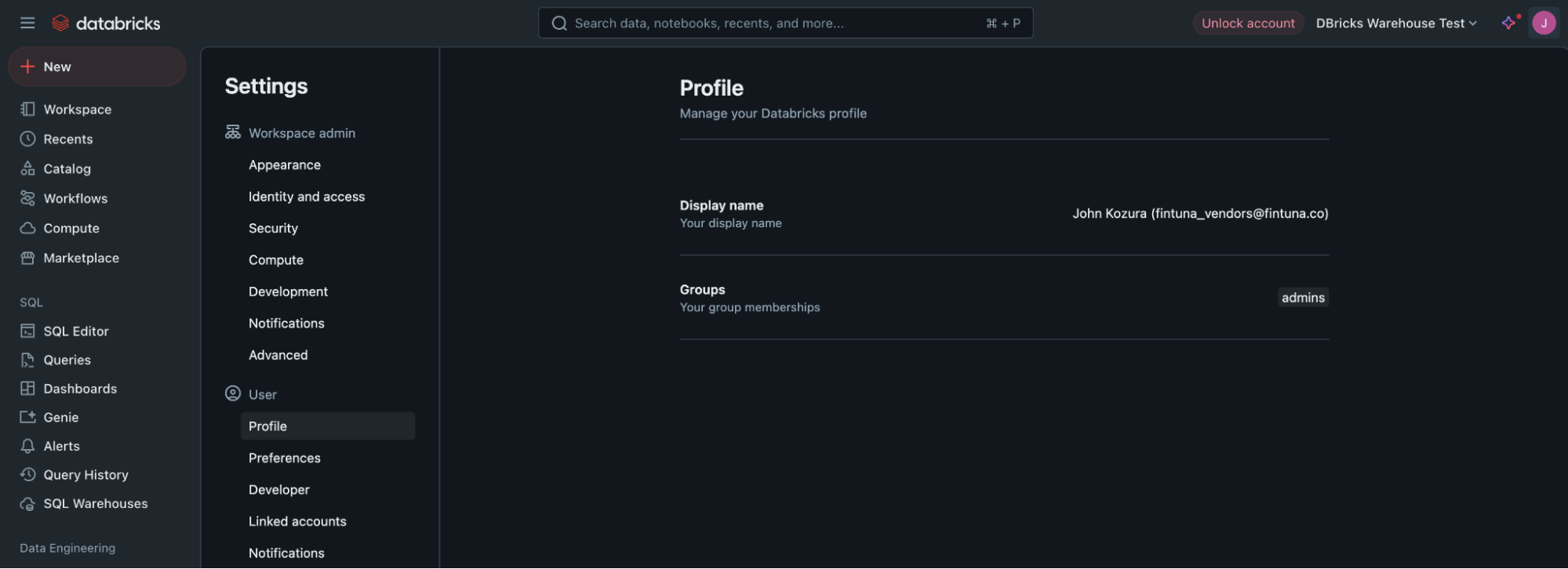Click the Catalog icon in sidebar
This screenshot has width=1568, height=569.
point(27,169)
